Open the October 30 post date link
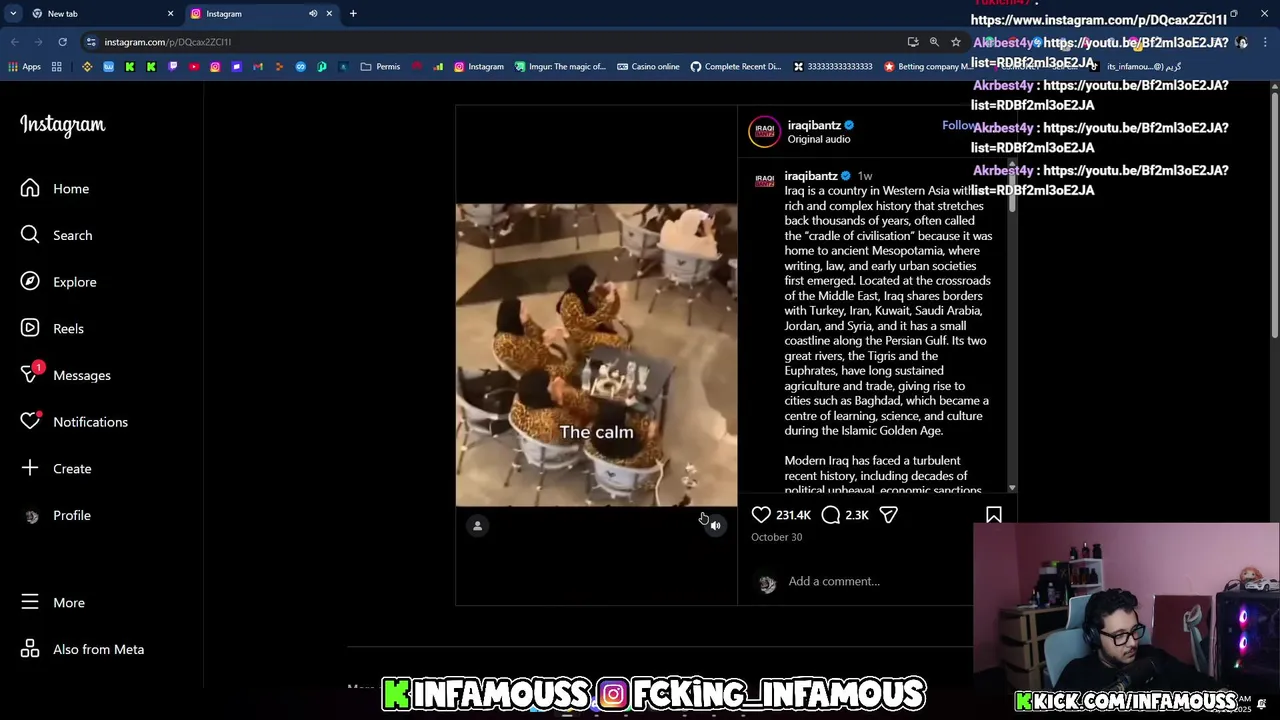1280x720 pixels. pos(776,537)
